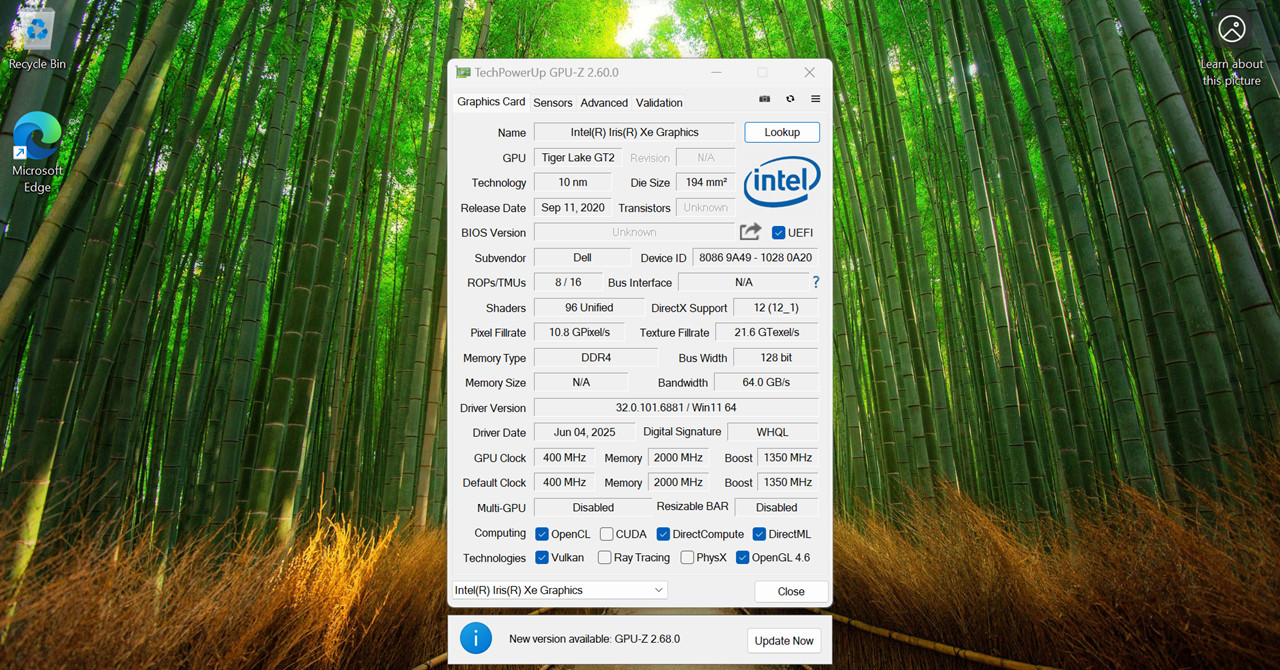Click the Close button at bottom
This screenshot has width=1280, height=670.
pos(791,591)
